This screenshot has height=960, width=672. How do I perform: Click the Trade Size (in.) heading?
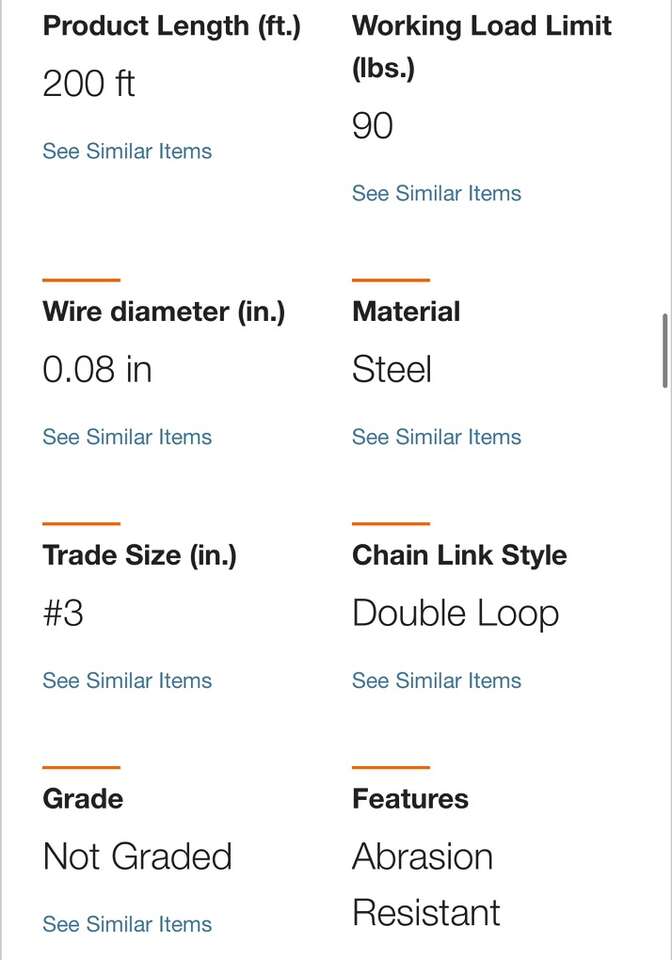(x=139, y=556)
